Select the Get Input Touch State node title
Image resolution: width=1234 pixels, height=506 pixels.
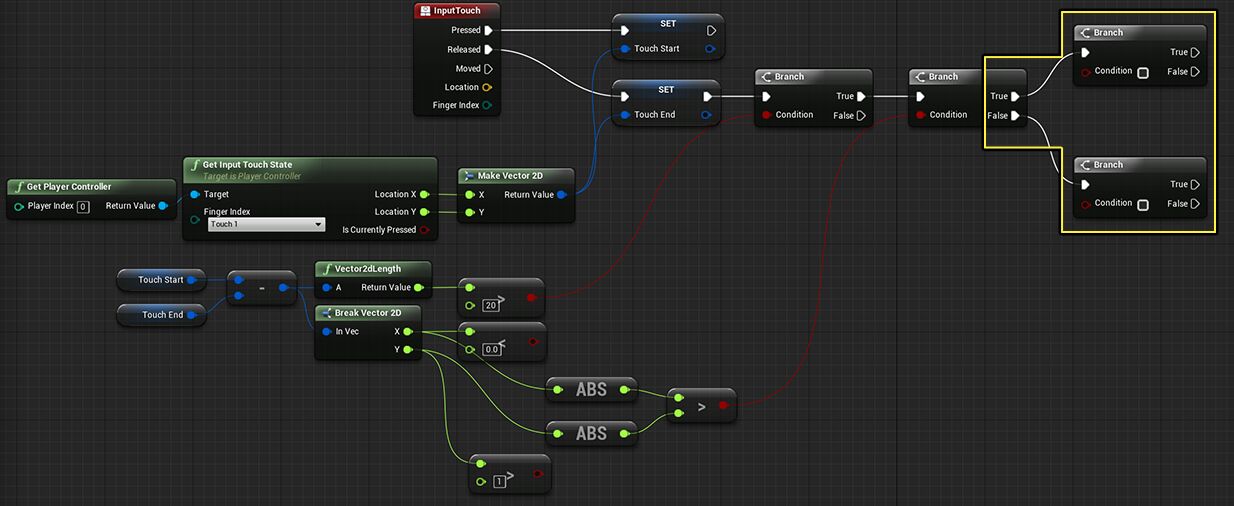click(247, 165)
